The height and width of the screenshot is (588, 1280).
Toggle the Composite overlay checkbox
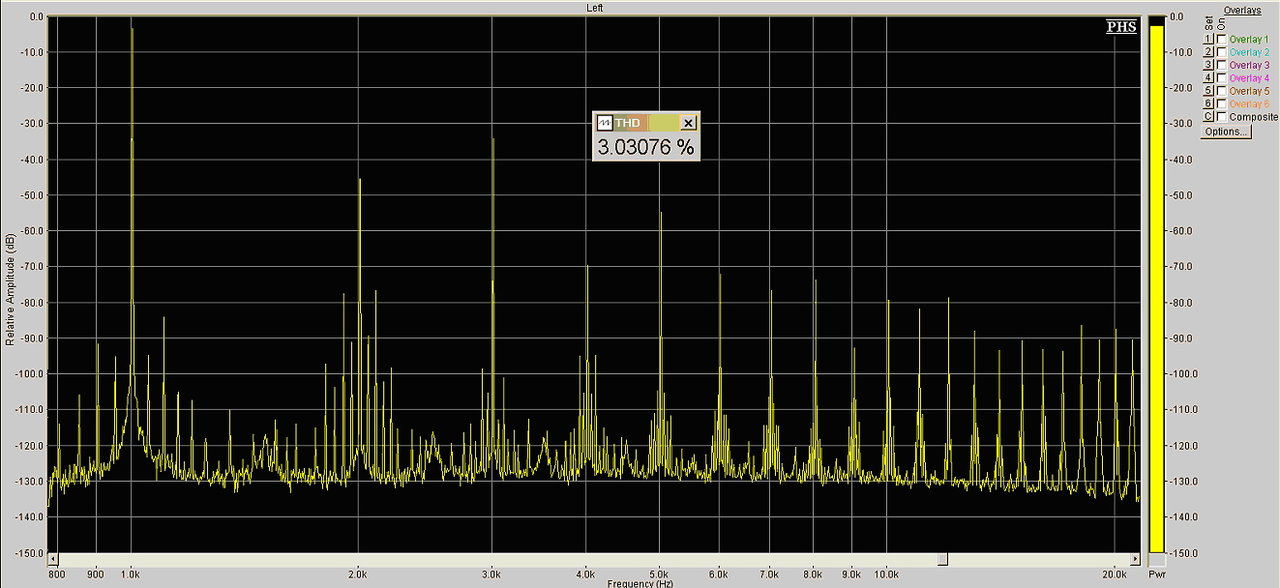(x=1221, y=117)
